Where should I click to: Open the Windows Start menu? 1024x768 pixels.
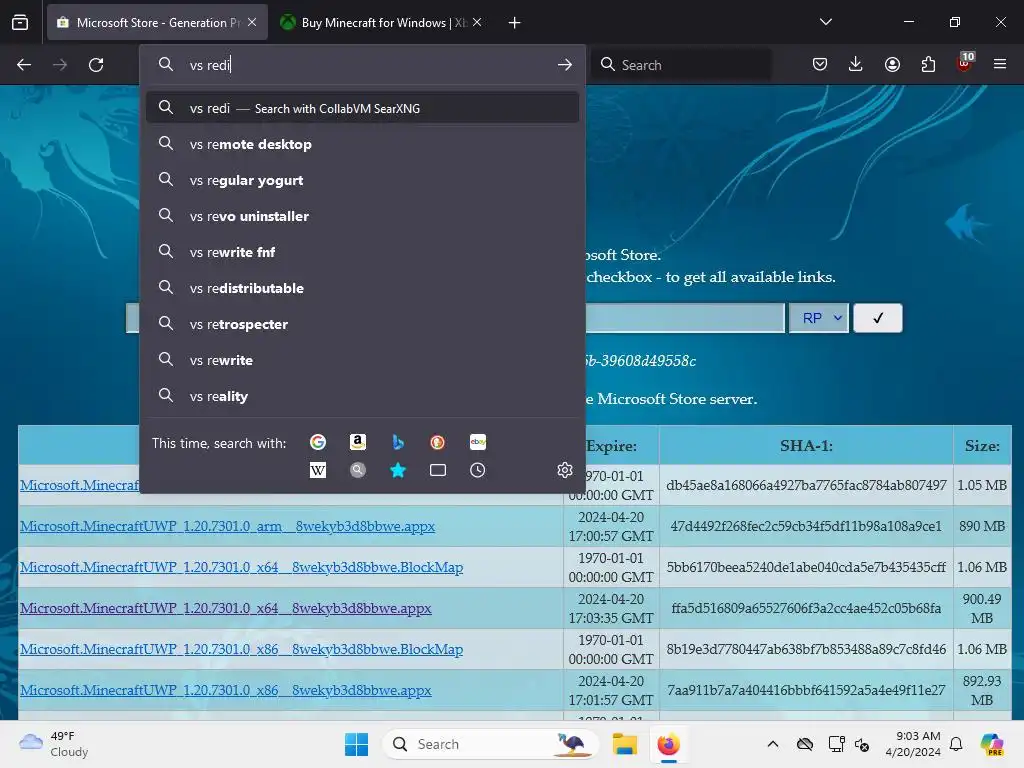coord(356,744)
